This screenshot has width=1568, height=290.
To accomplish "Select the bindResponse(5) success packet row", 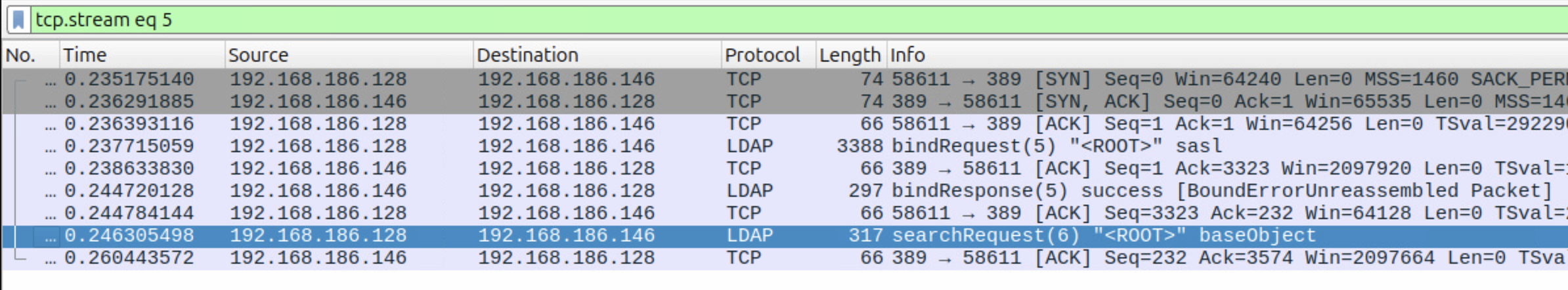I will (657, 191).
